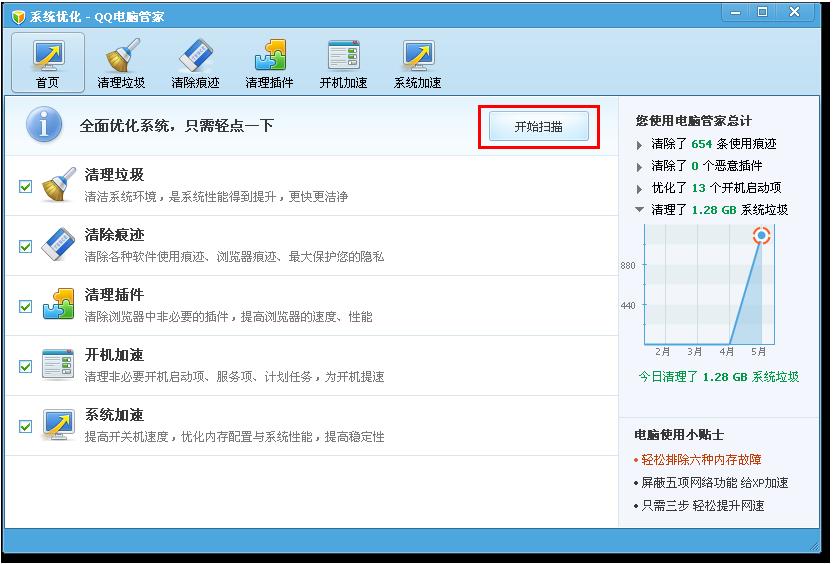Screen dimensions: 835x564
Task: Open the title bar dropdown menu button
Action: point(735,12)
